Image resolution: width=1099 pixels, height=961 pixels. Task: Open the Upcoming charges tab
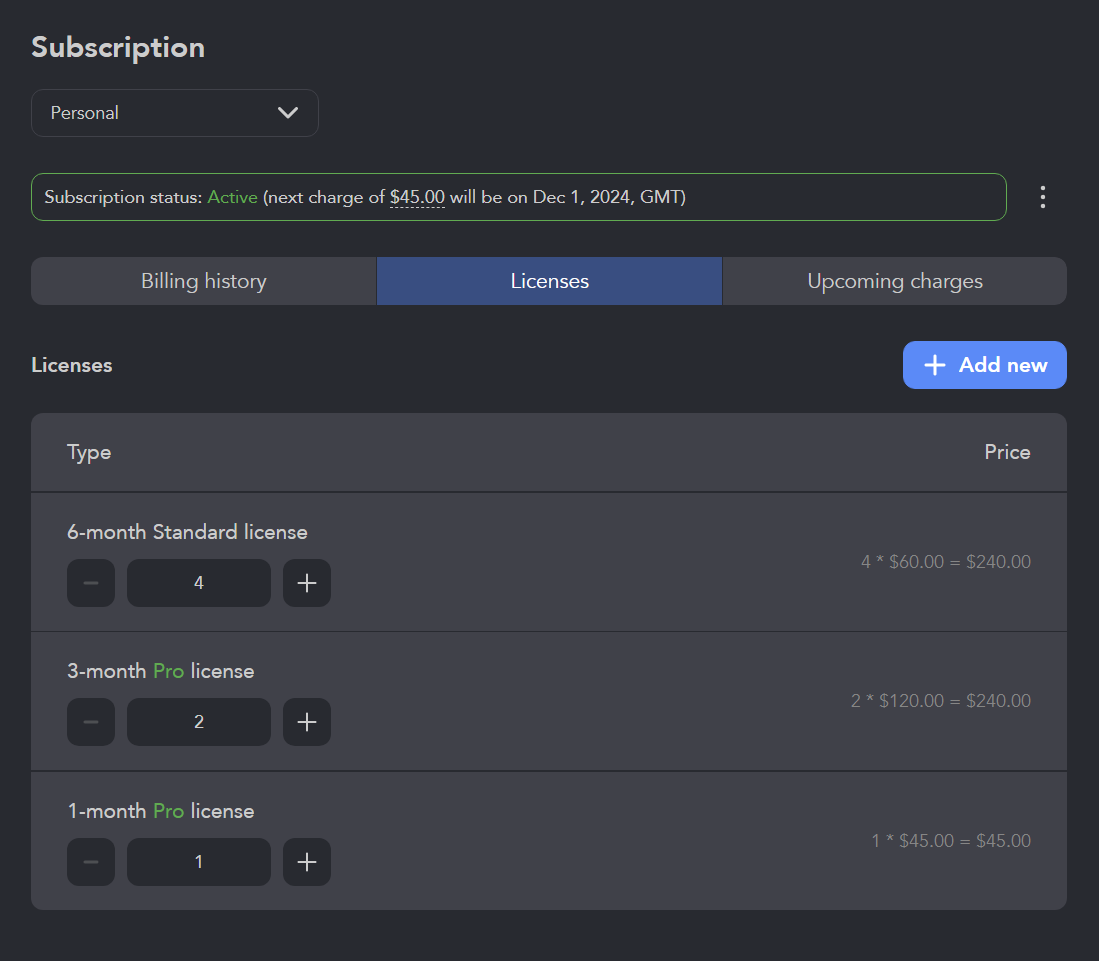click(x=894, y=281)
